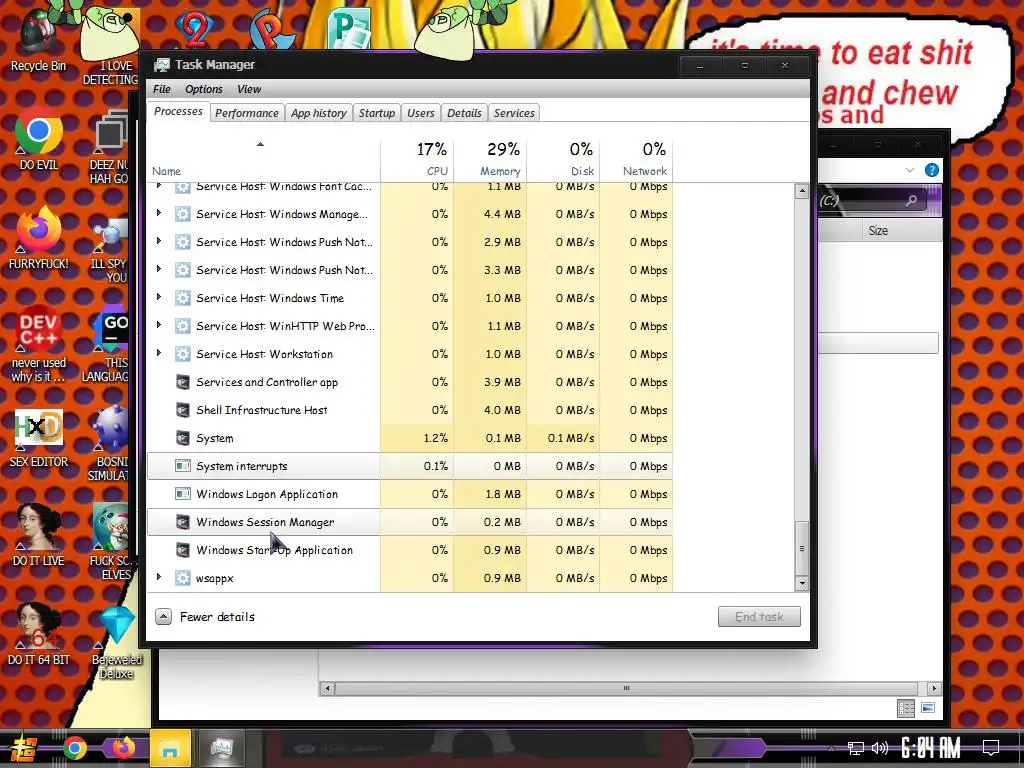Sort processes by the Network column
This screenshot has height=768, width=1024.
(x=637, y=159)
